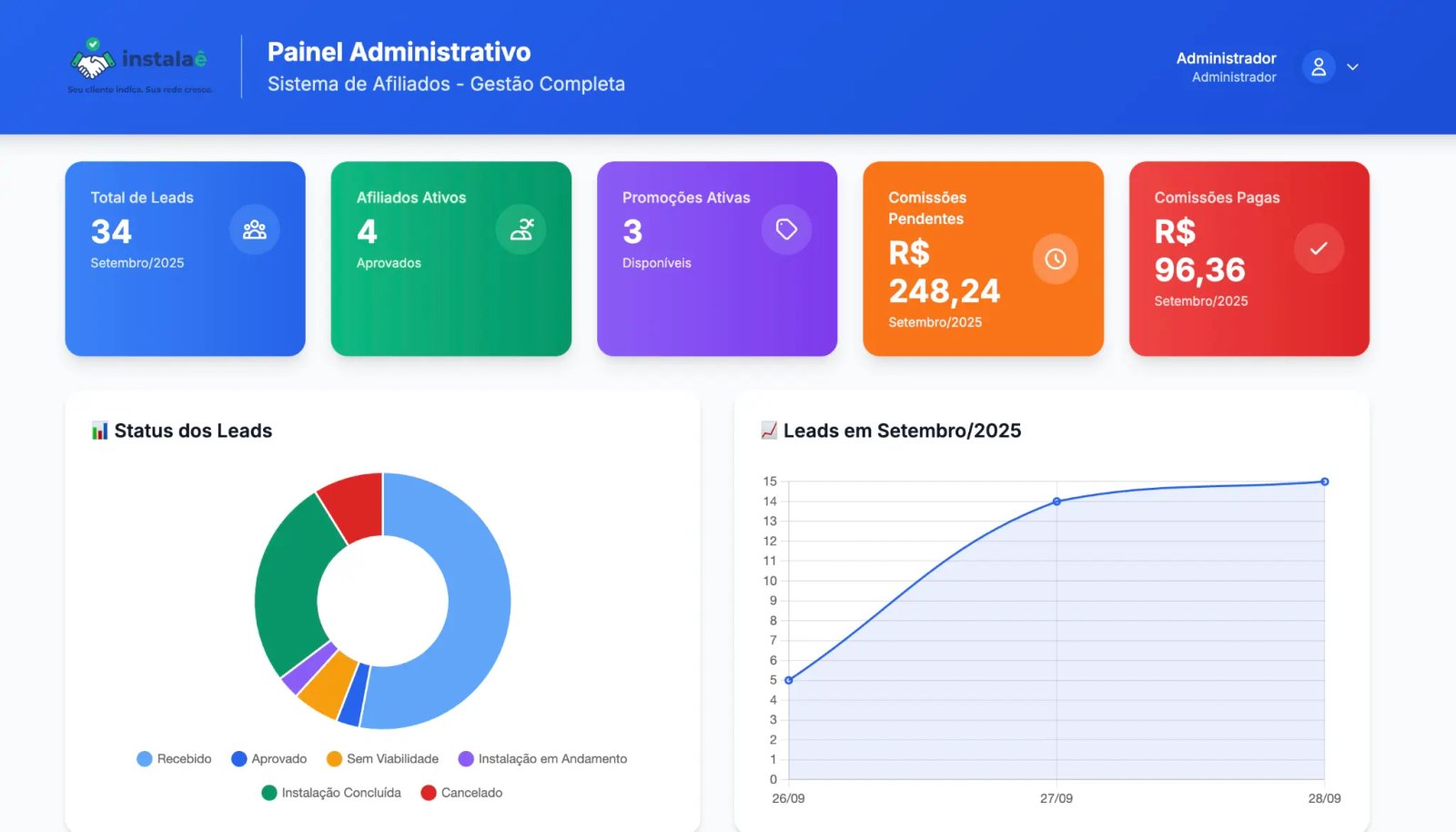Open the Total de Leads card
Viewport: 1456px width, 832px height.
point(185,259)
